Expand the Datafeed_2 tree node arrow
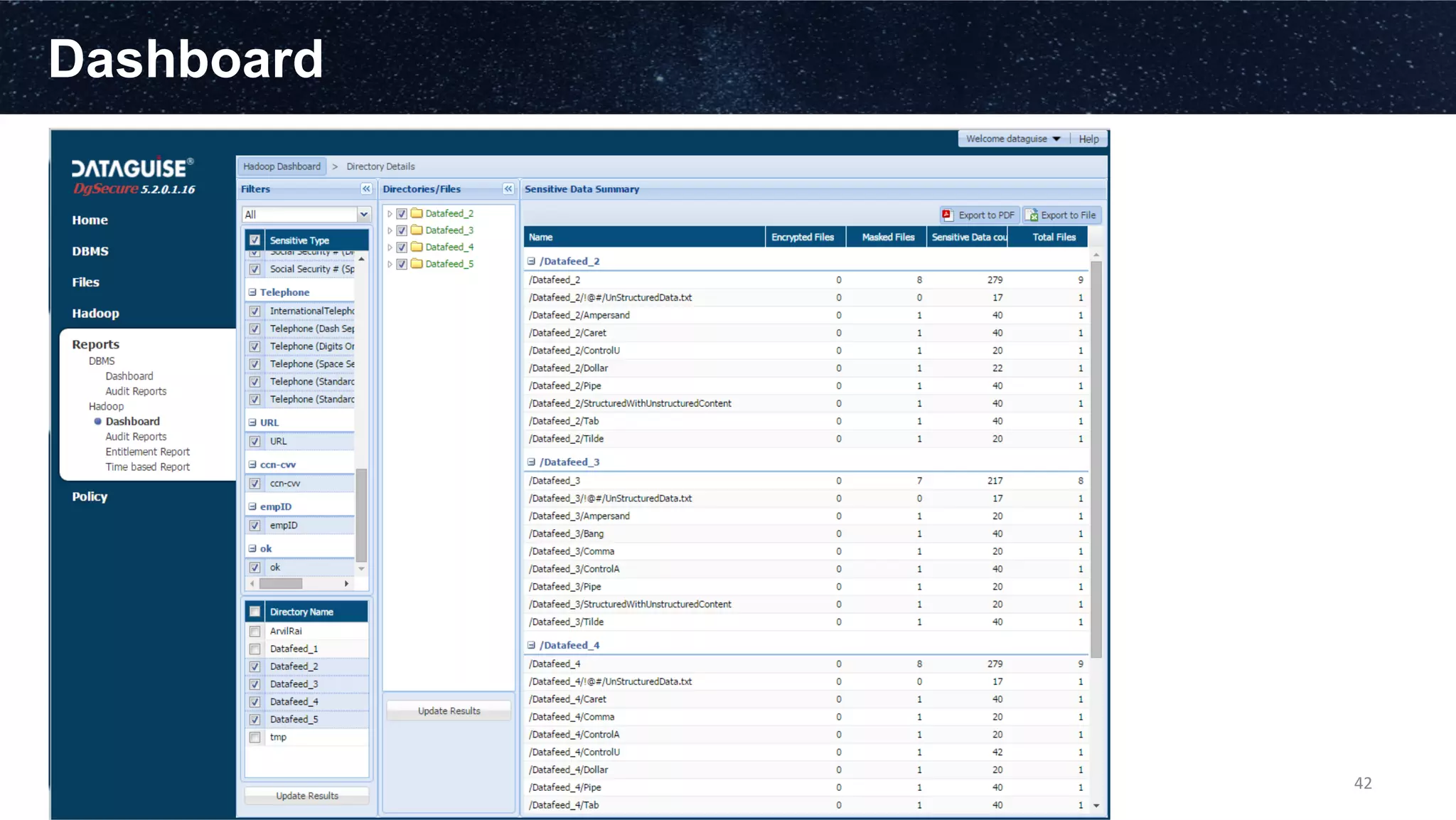This screenshot has height=820, width=1456. 390,213
